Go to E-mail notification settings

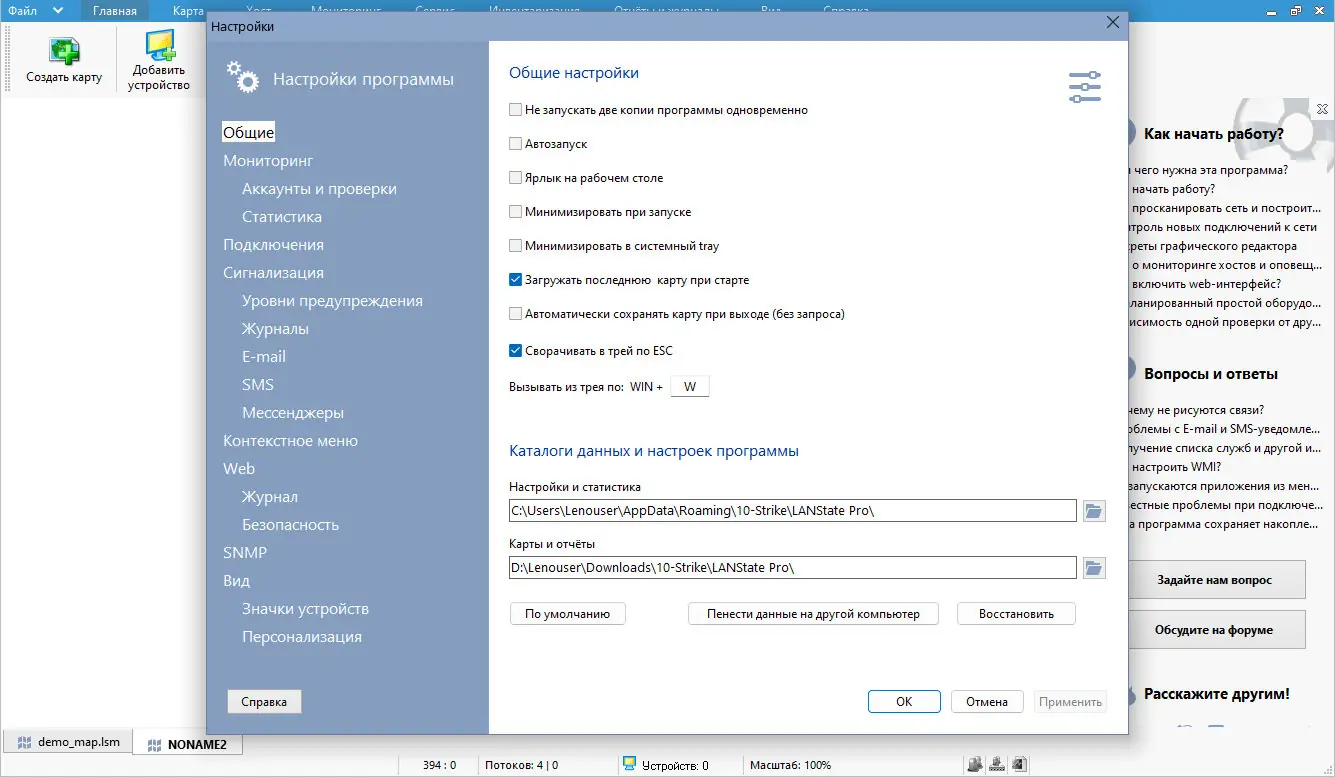point(264,357)
